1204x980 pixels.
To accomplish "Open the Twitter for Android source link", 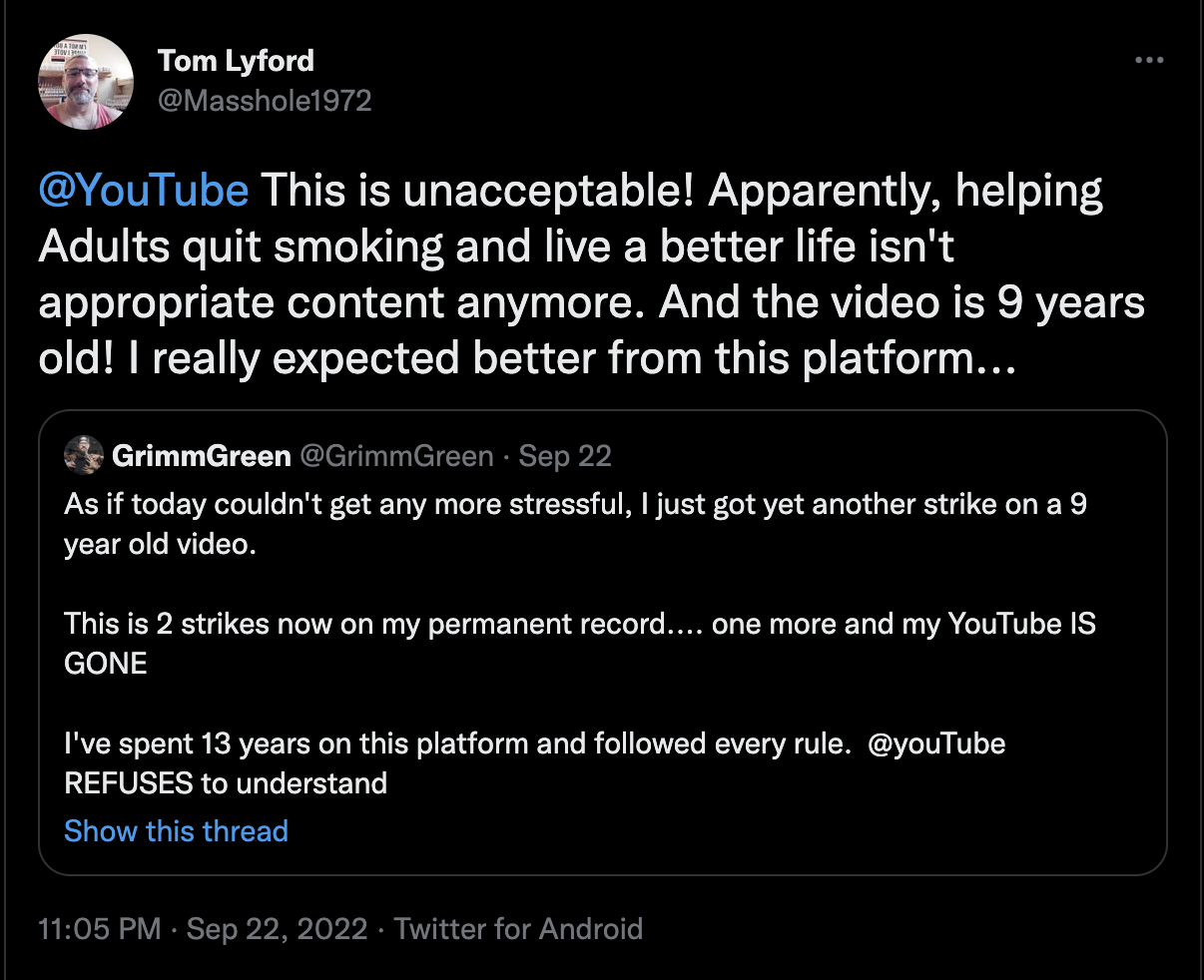I will click(518, 929).
